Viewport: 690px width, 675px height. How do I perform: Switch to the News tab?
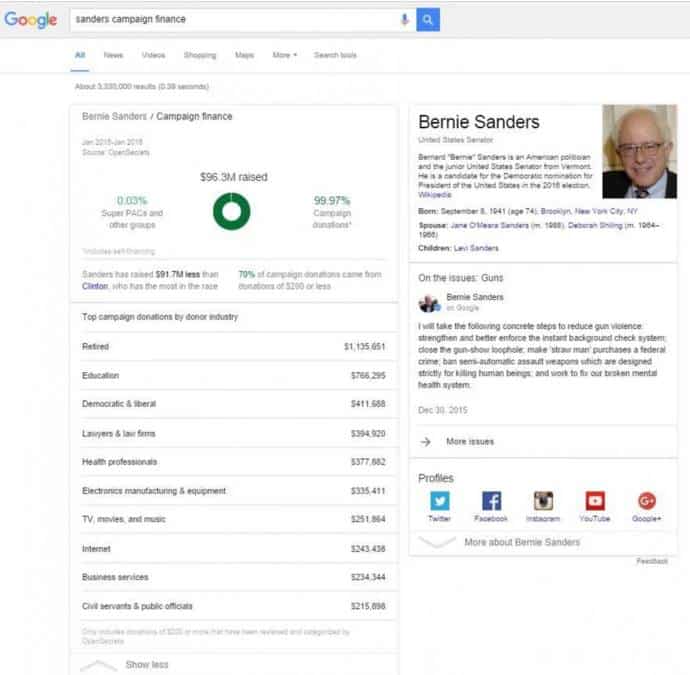113,55
